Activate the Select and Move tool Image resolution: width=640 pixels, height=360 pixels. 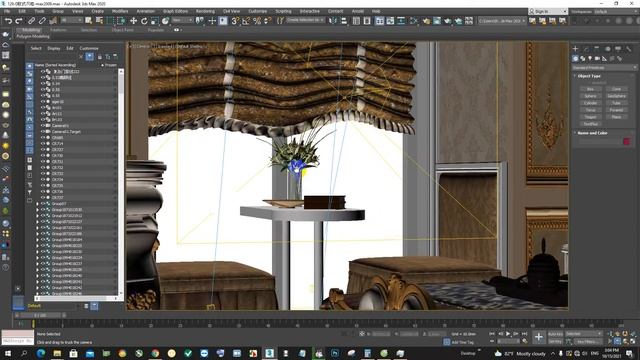click(x=133, y=21)
